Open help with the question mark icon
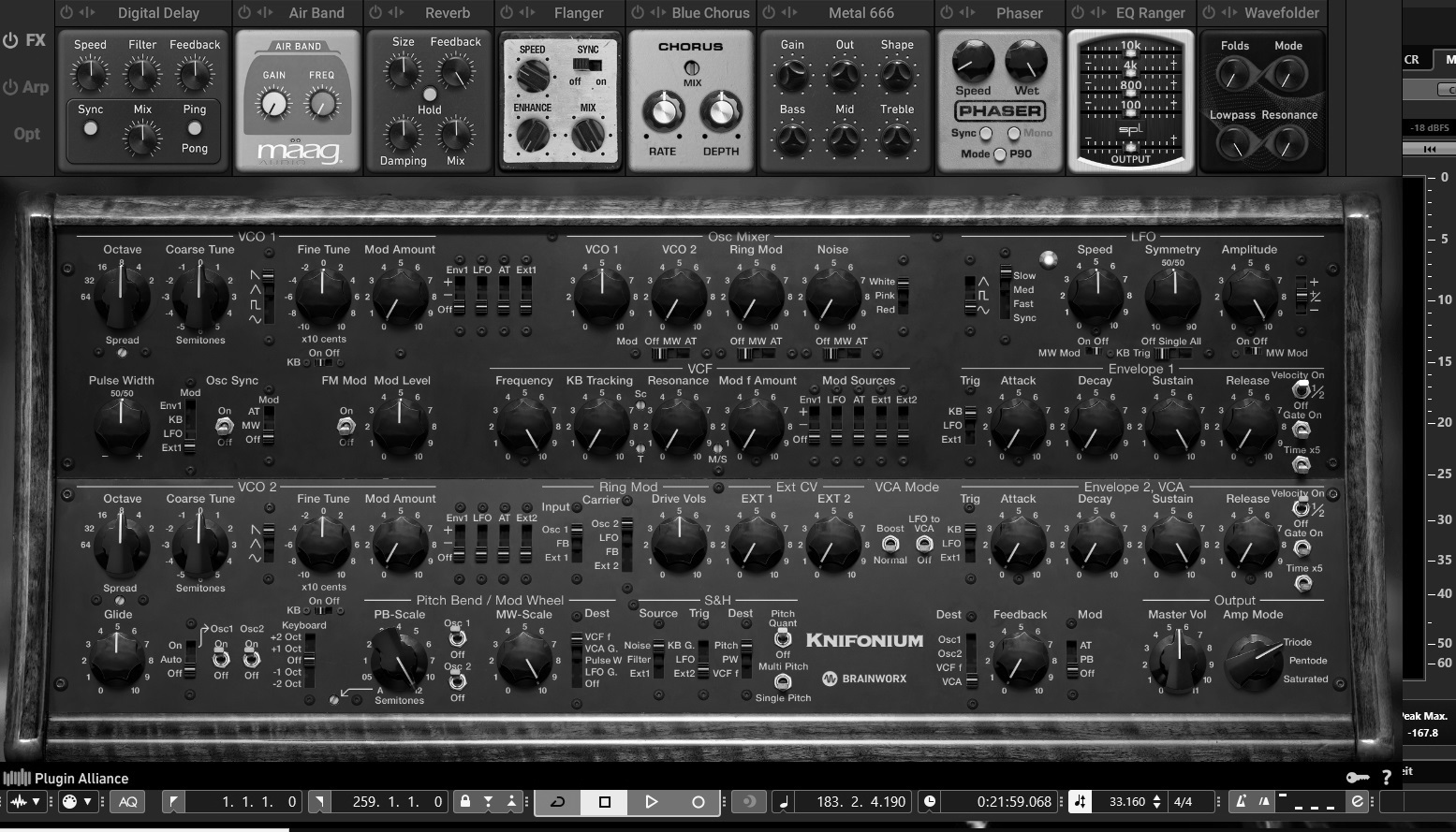This screenshot has height=832, width=1456. coord(1387,777)
